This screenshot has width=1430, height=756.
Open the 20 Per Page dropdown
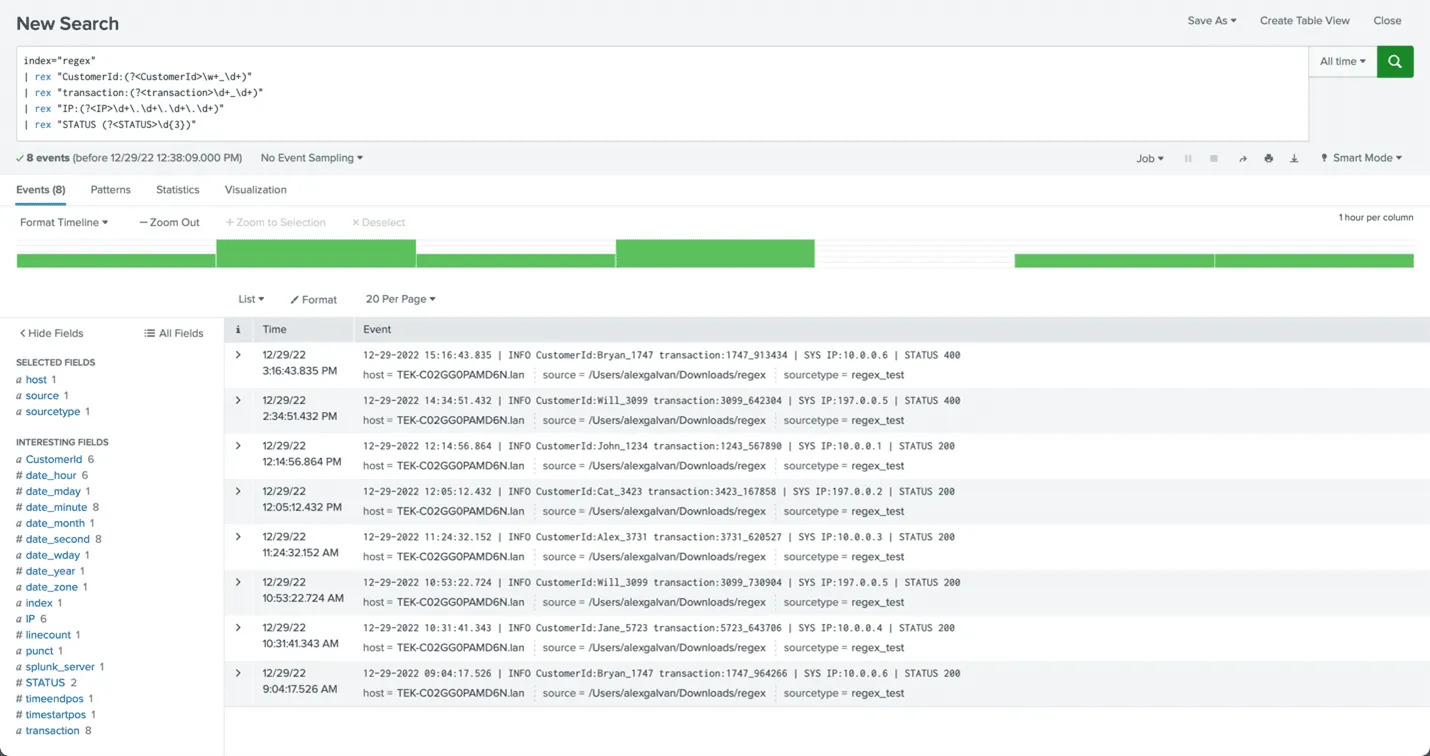[400, 299]
